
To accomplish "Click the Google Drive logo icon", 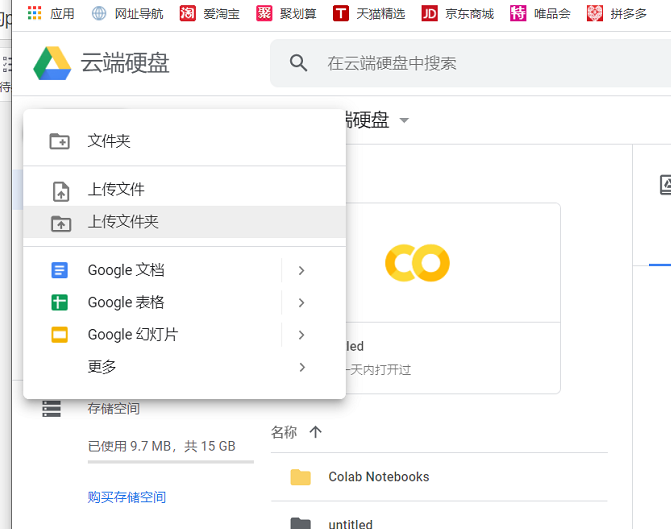I will (x=52, y=63).
